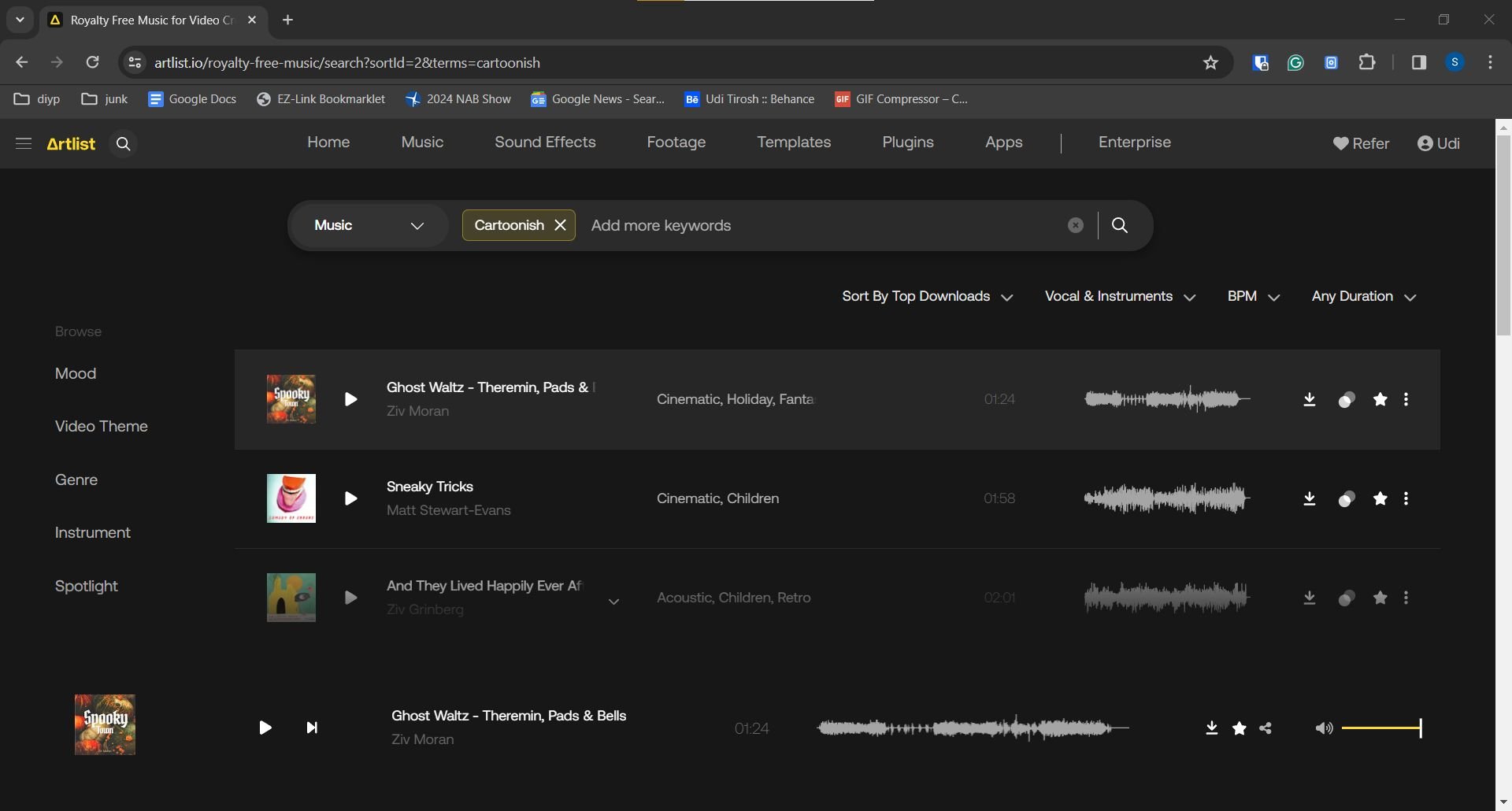Open Matt Stewart-Evans artist page
Viewport: 1512px width, 811px height.
pyautogui.click(x=449, y=510)
